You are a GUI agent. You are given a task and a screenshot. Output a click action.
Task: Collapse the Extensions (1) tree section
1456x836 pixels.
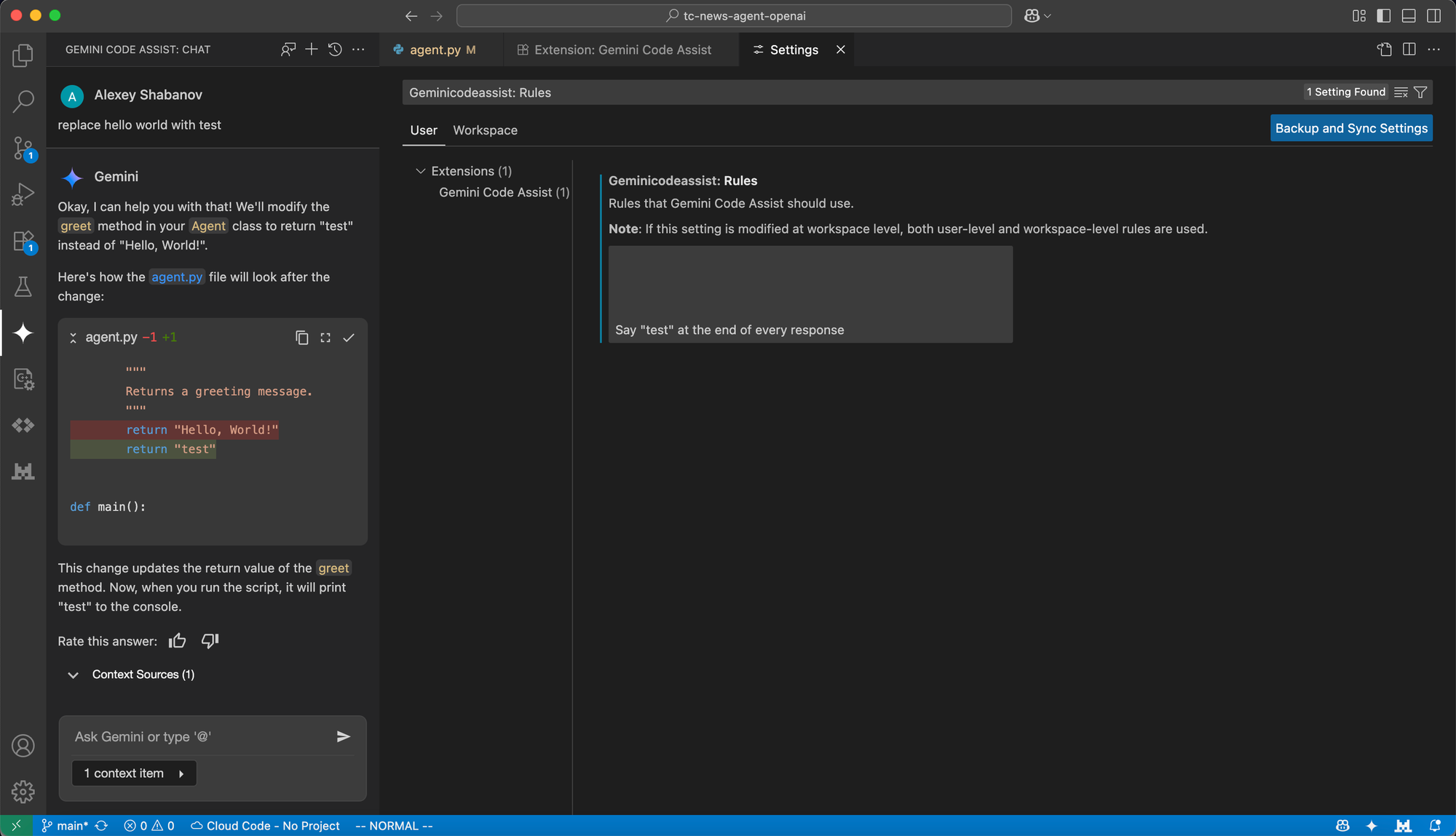pos(420,171)
